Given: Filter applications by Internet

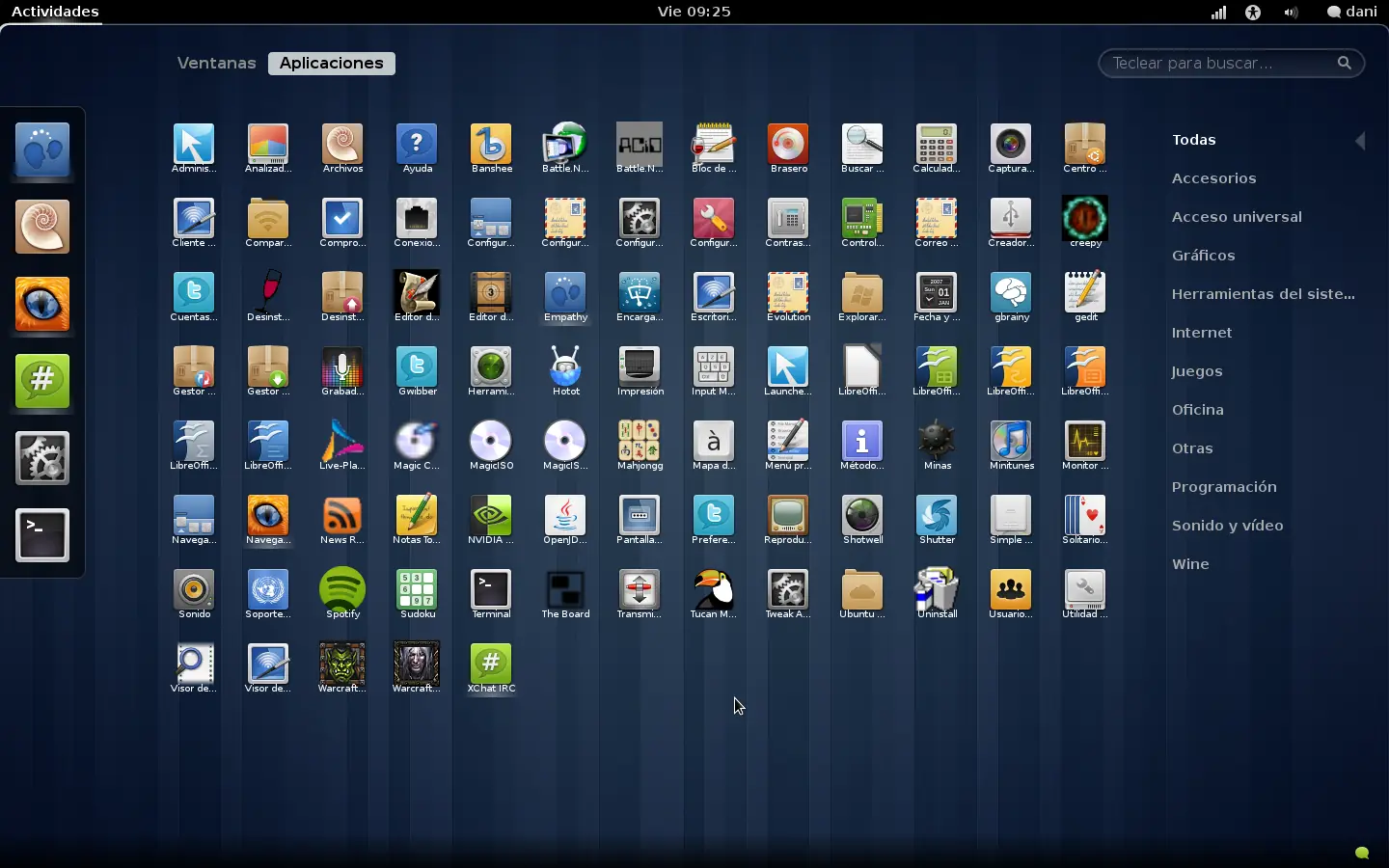Looking at the screenshot, I should pos(1202,333).
